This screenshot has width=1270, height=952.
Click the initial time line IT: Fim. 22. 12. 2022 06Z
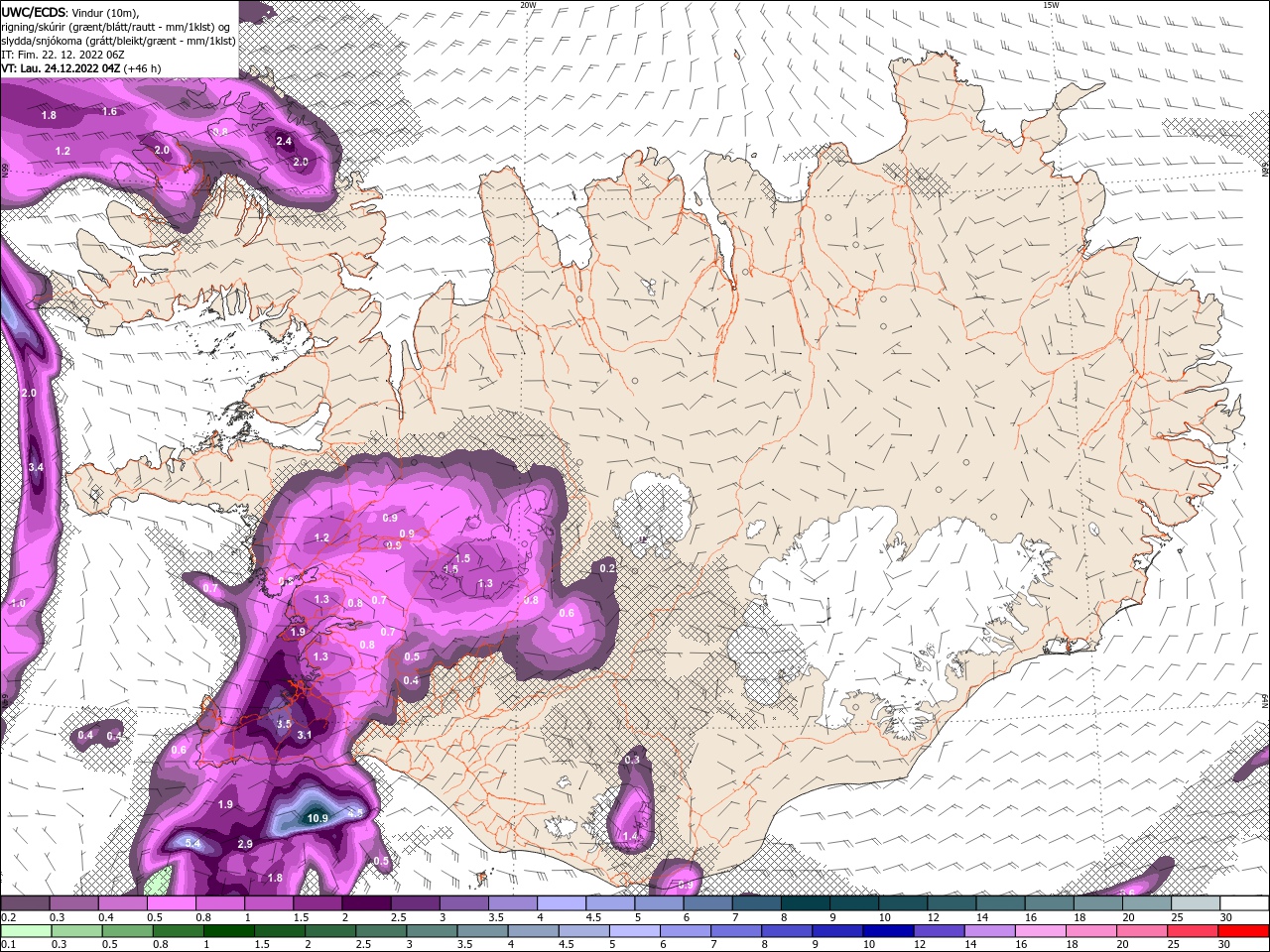[62, 55]
